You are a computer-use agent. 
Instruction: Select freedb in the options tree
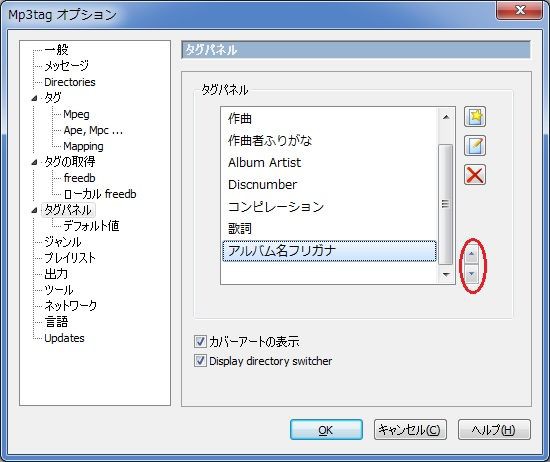79,178
